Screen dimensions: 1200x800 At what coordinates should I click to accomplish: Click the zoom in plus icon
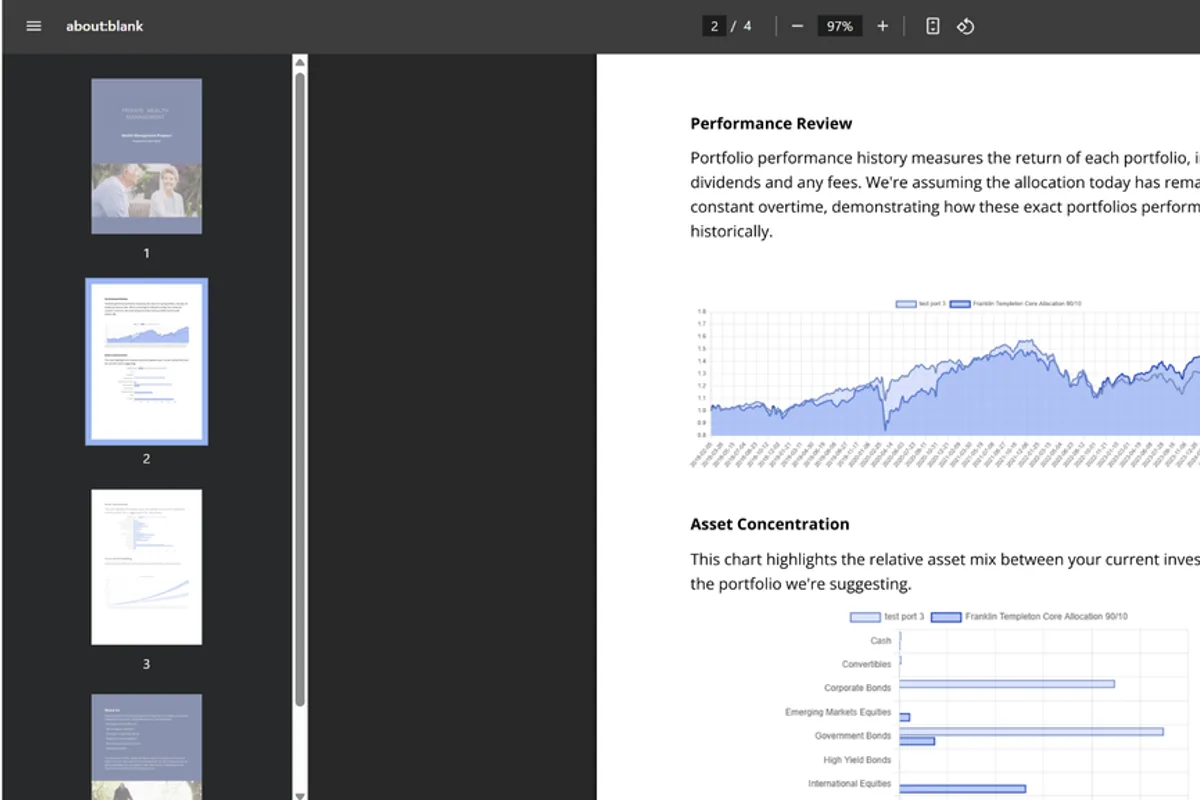coord(882,26)
